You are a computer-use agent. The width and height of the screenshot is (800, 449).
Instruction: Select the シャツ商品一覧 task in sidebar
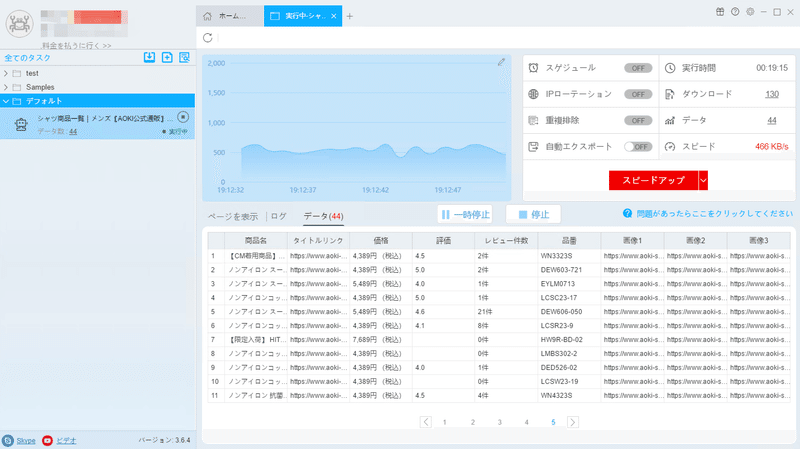[x=97, y=124]
